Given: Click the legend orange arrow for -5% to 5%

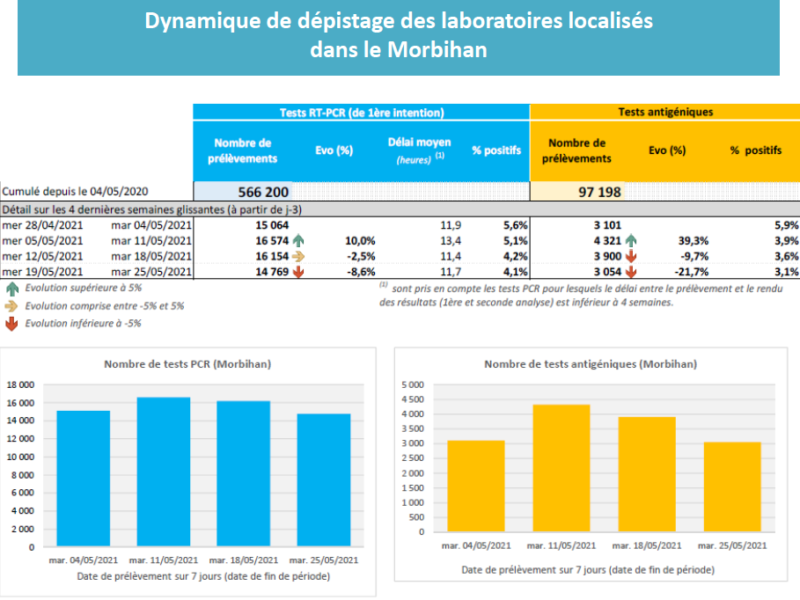Looking at the screenshot, I should coord(11,305).
